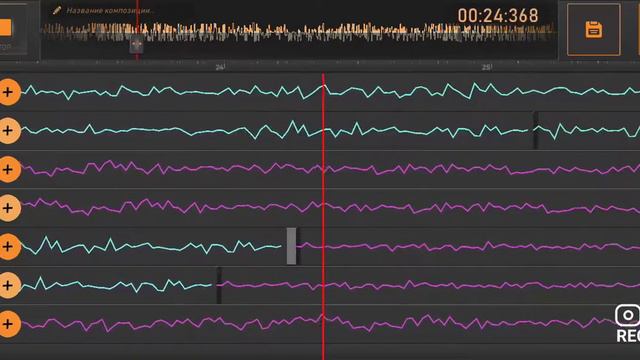Image resolution: width=640 pixels, height=360 pixels.
Task: Select the cyan clip on fifth track
Action: click(x=151, y=245)
